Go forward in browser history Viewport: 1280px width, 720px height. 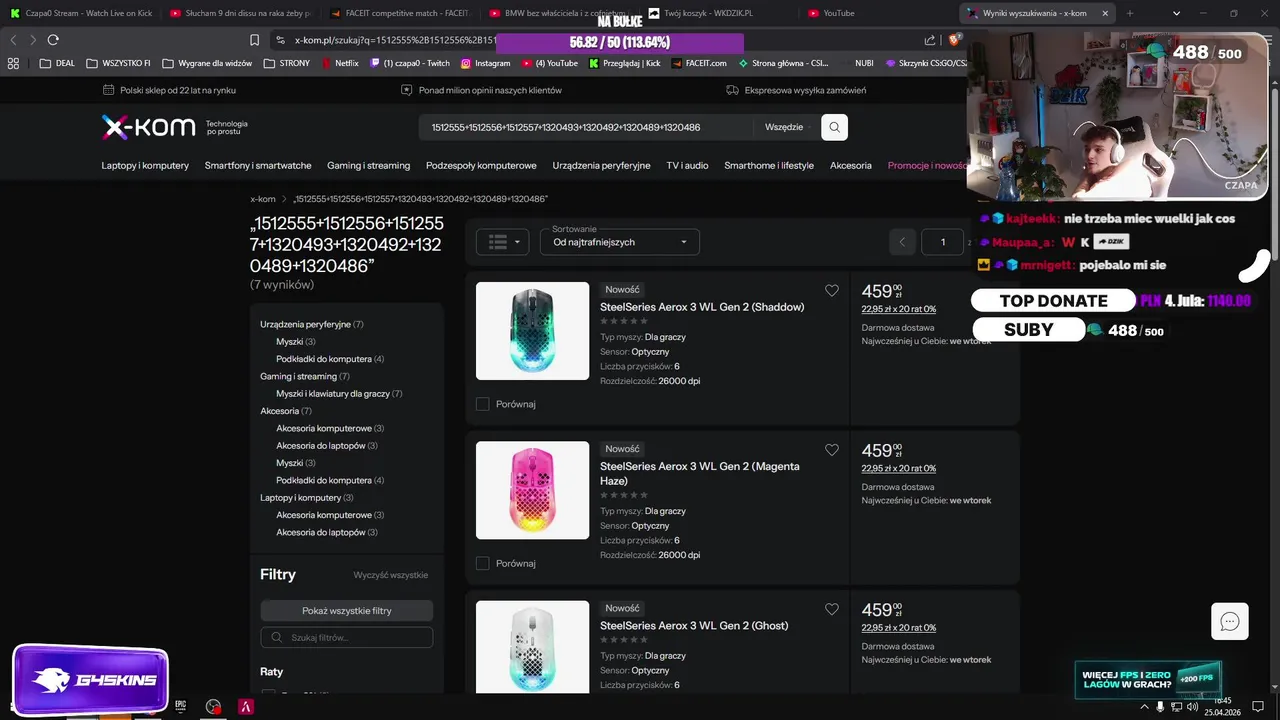(32, 40)
